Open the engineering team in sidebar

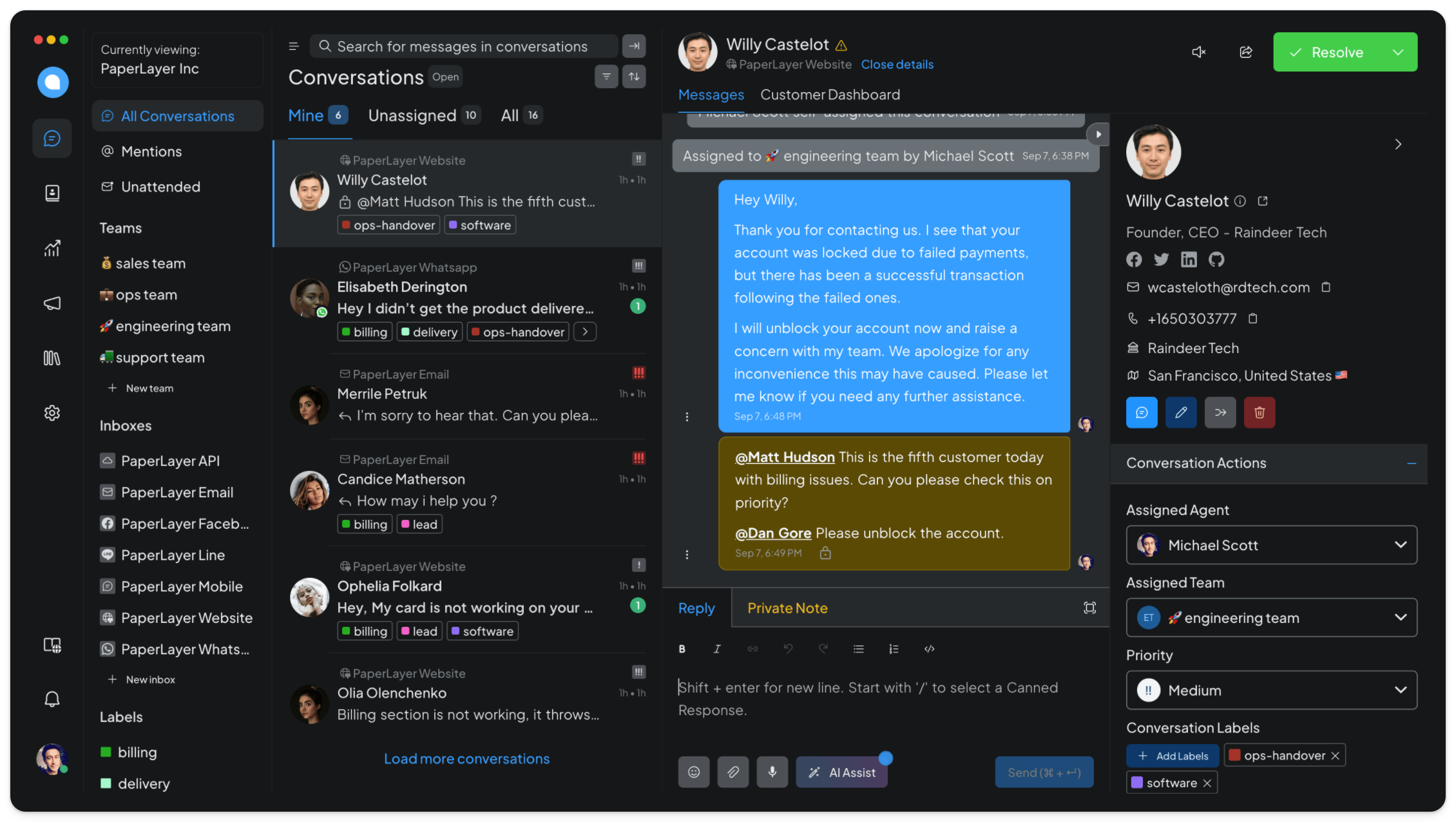[x=165, y=327]
